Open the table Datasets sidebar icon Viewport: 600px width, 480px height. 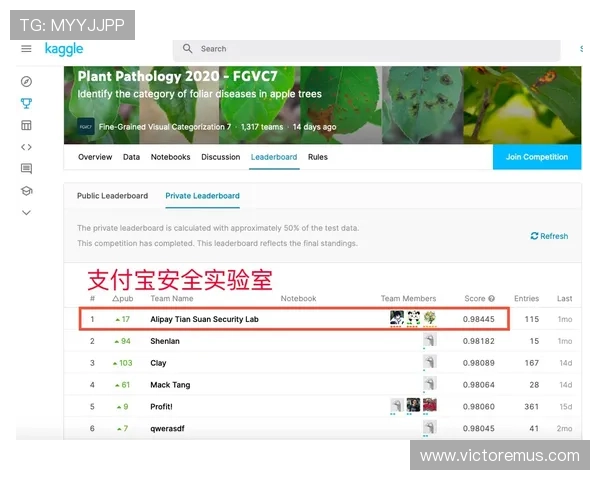click(x=26, y=125)
